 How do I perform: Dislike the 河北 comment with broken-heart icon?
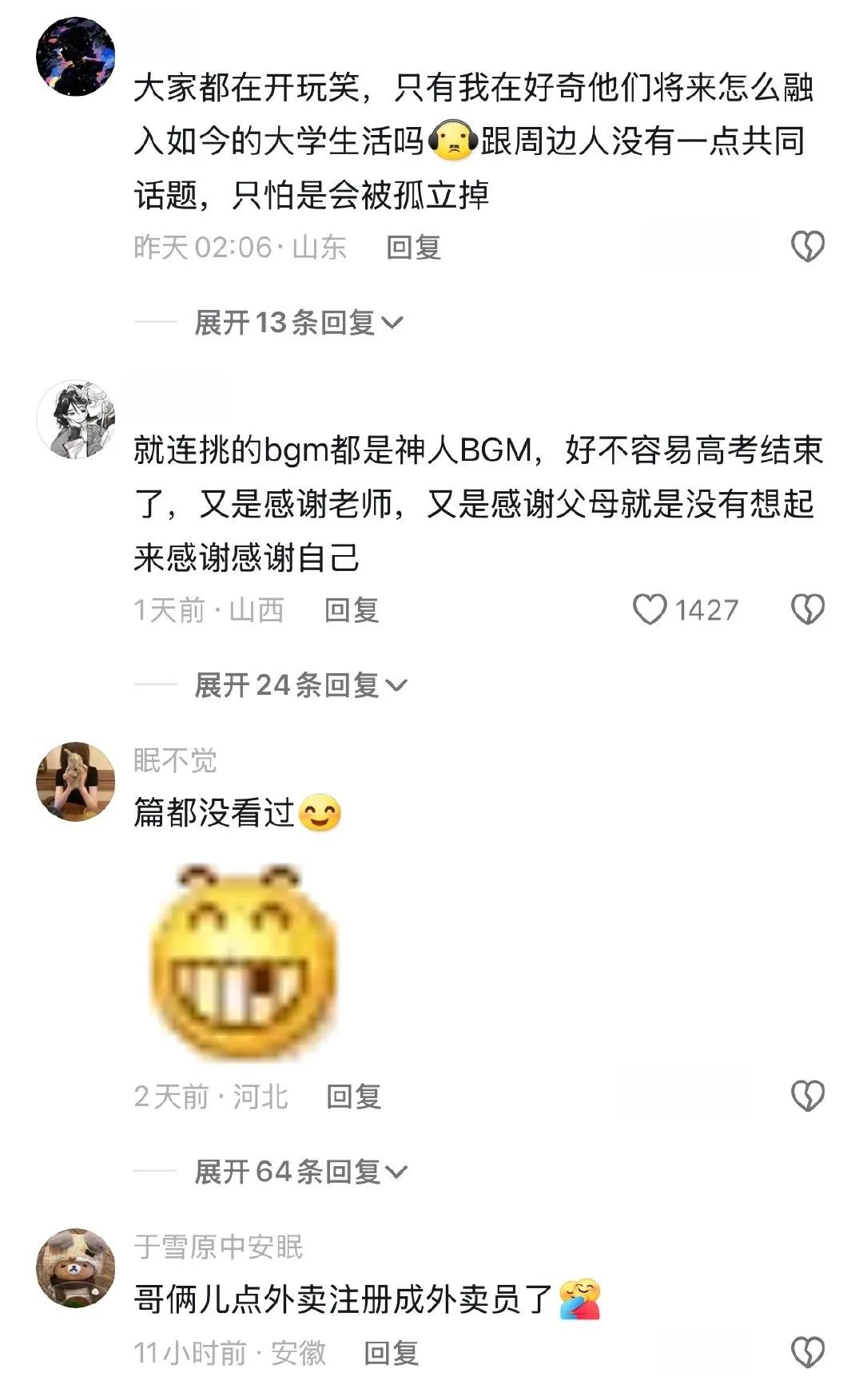tap(807, 1096)
